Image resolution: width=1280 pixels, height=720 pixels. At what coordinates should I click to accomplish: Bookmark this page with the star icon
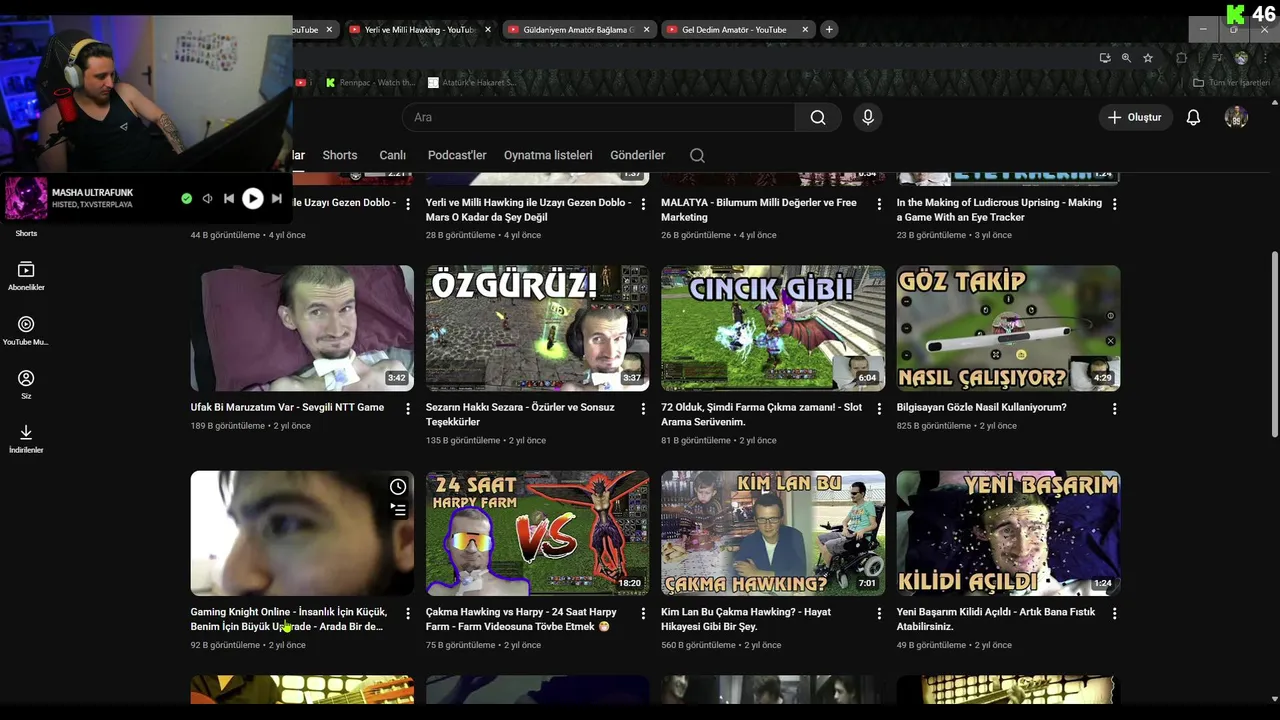click(1148, 58)
